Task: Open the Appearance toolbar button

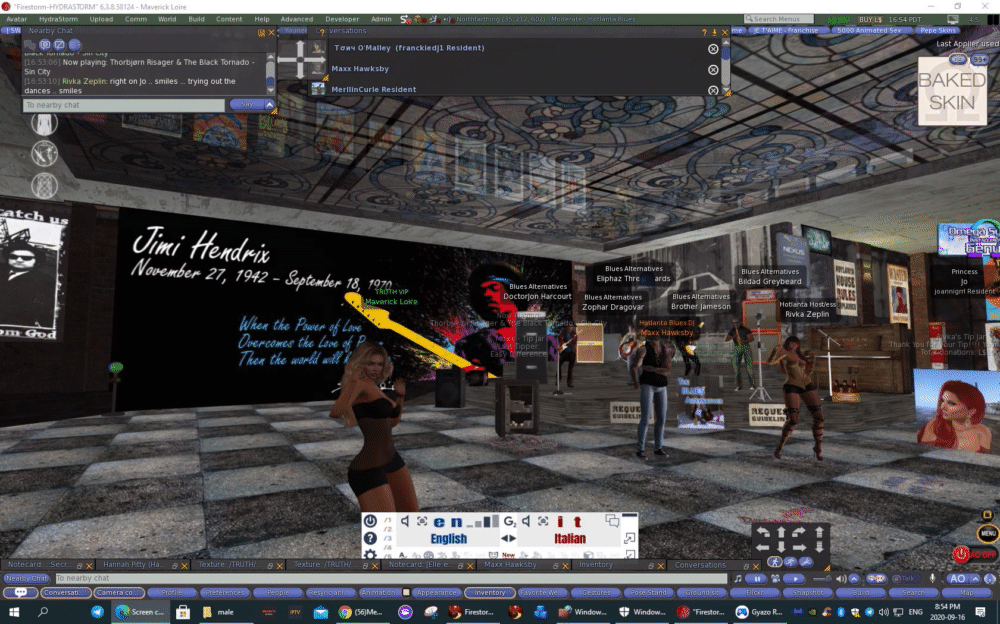Action: 436,593
